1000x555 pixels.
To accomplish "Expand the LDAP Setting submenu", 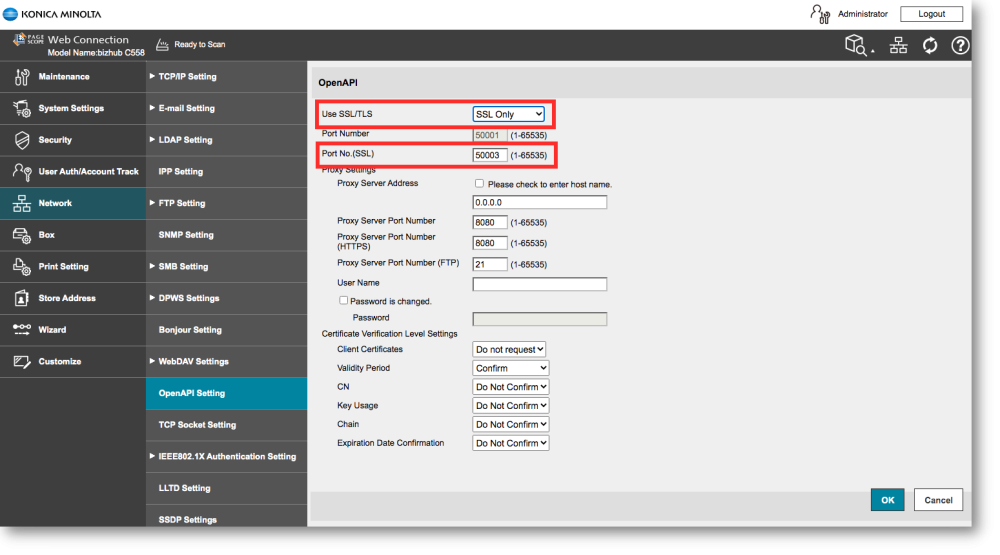I will tap(226, 140).
